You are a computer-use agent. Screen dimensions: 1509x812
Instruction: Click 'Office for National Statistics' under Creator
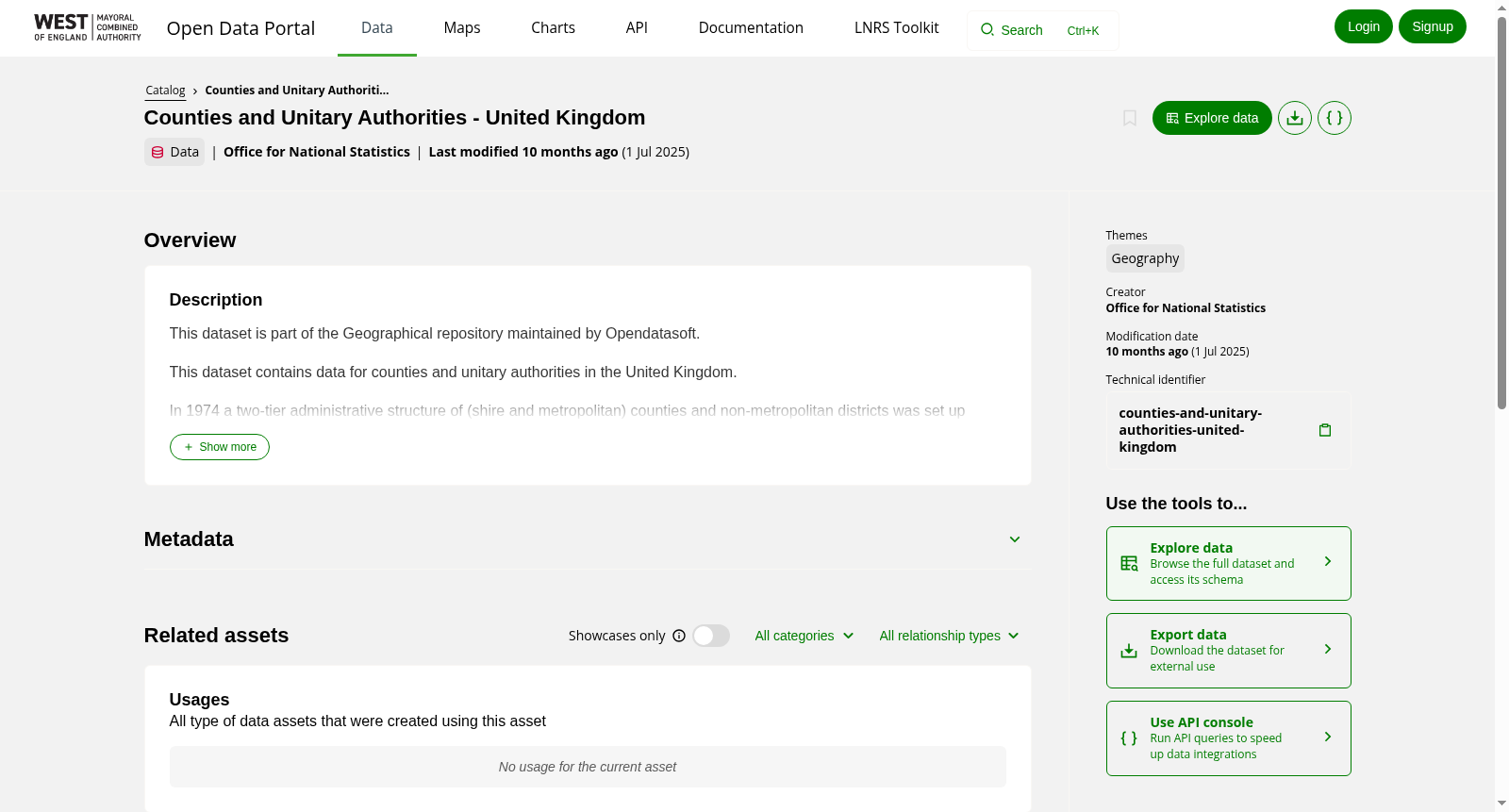(1186, 308)
